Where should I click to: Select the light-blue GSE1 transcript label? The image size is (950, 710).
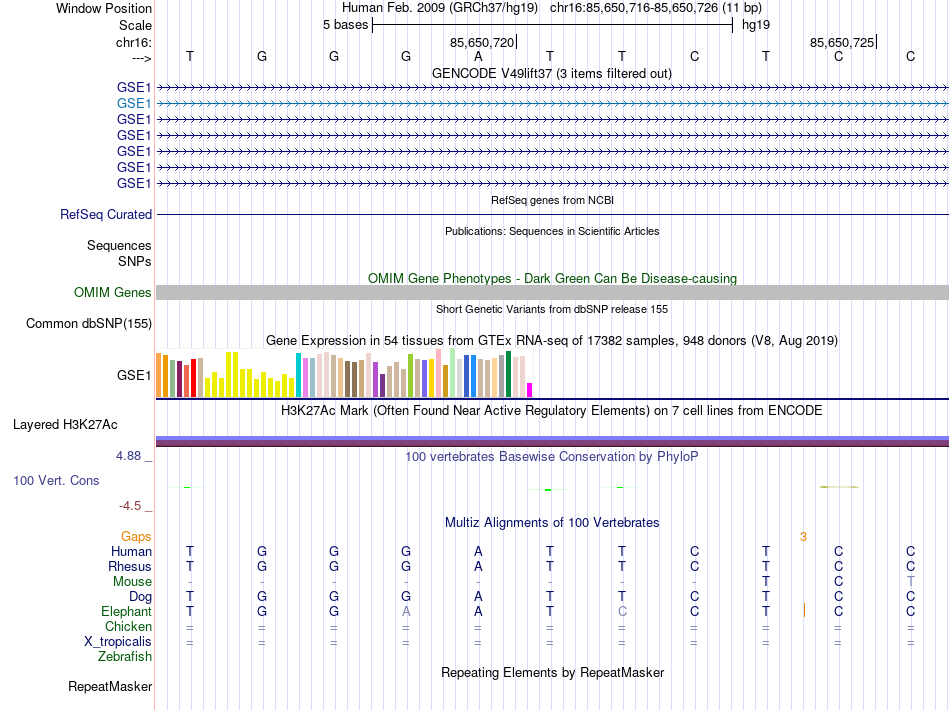tap(134, 104)
